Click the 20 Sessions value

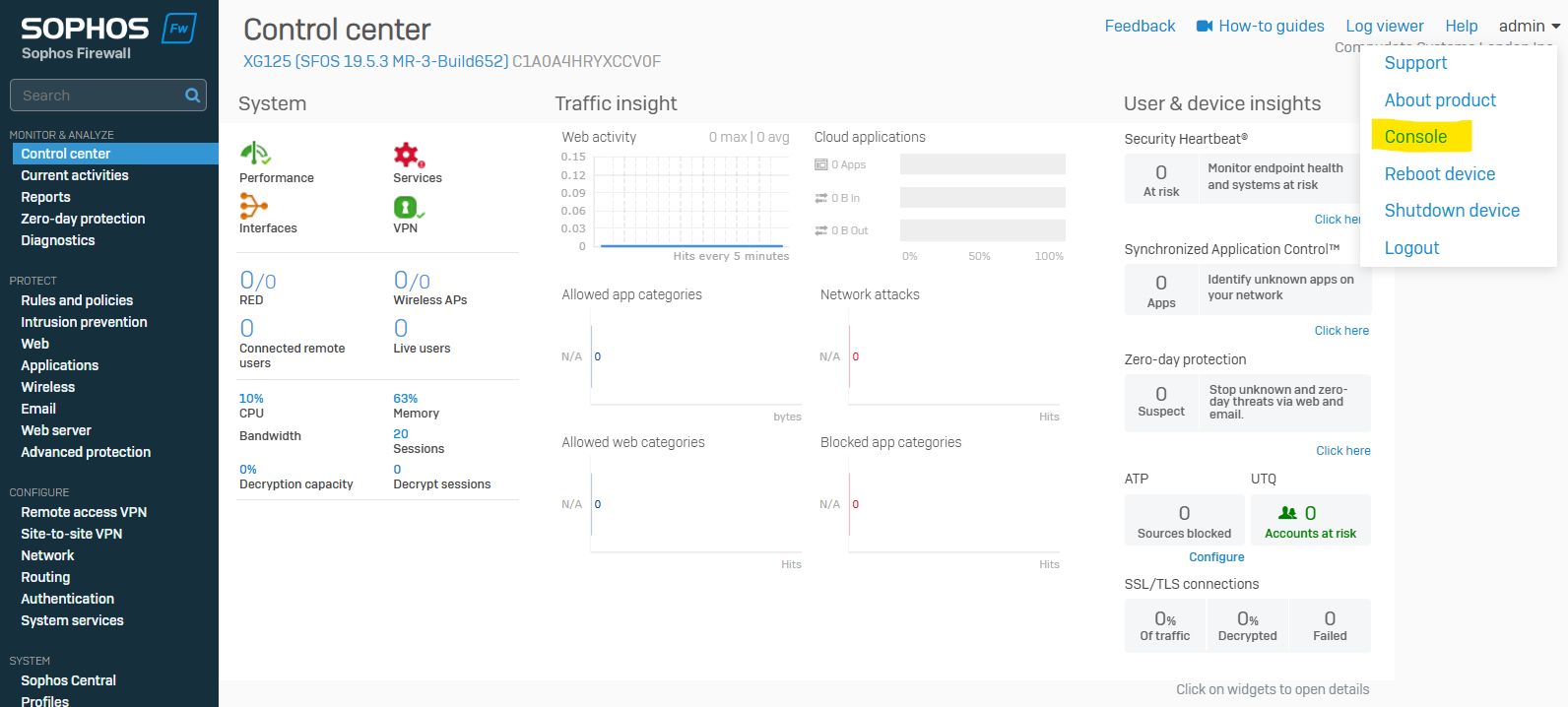click(x=401, y=434)
